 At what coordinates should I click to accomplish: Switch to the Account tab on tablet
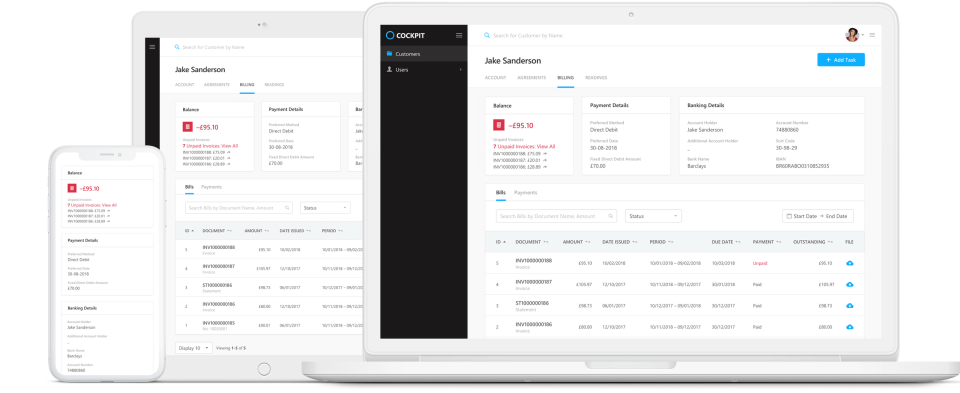point(184,84)
